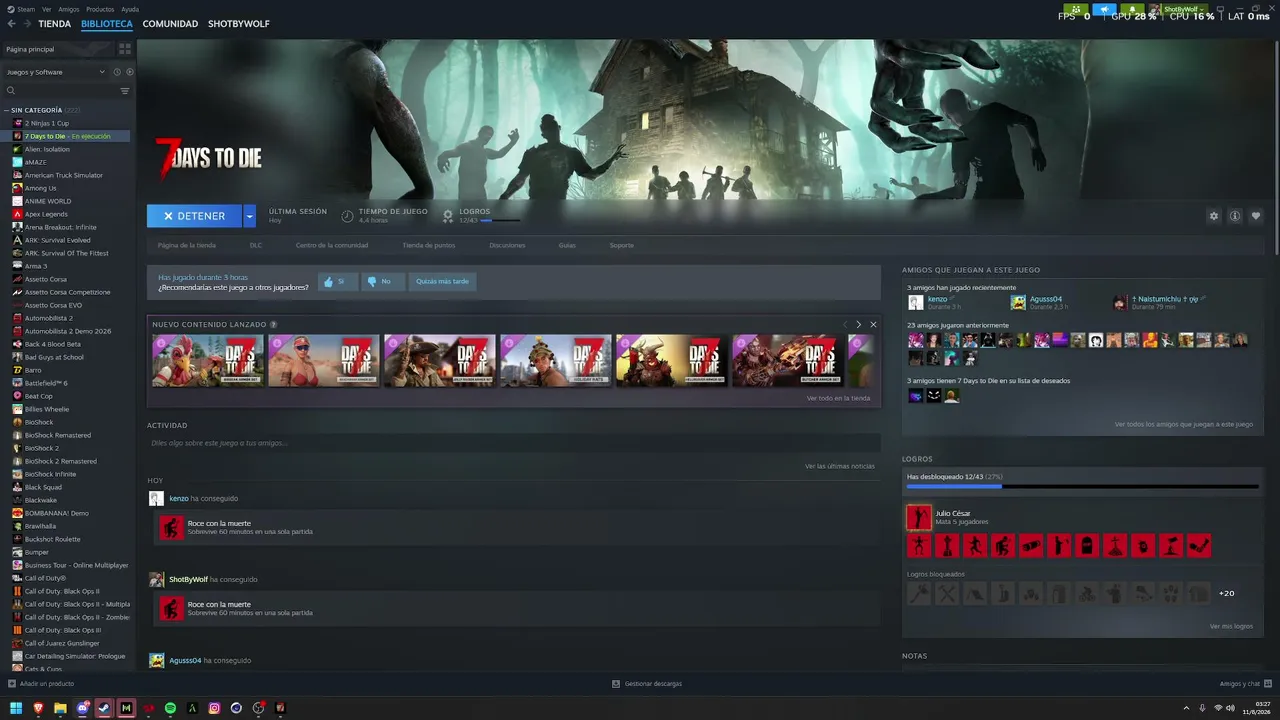The width and height of the screenshot is (1280, 720).
Task: Switch to the Comunidad tab
Action: coord(170,24)
